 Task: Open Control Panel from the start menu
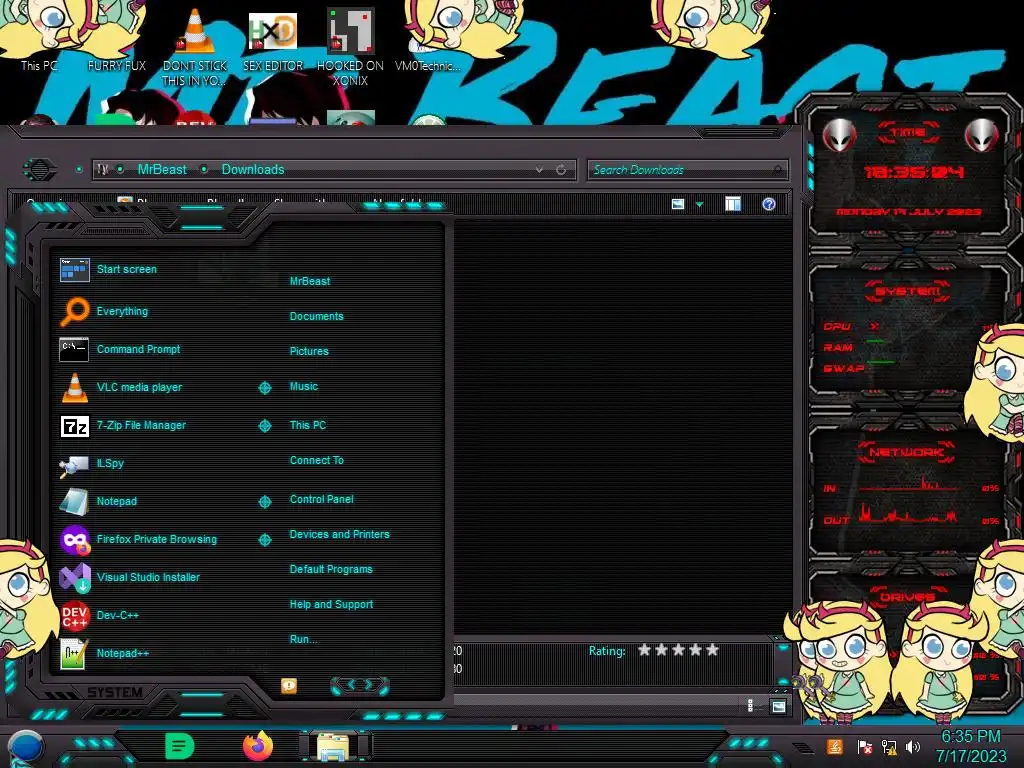coord(321,500)
